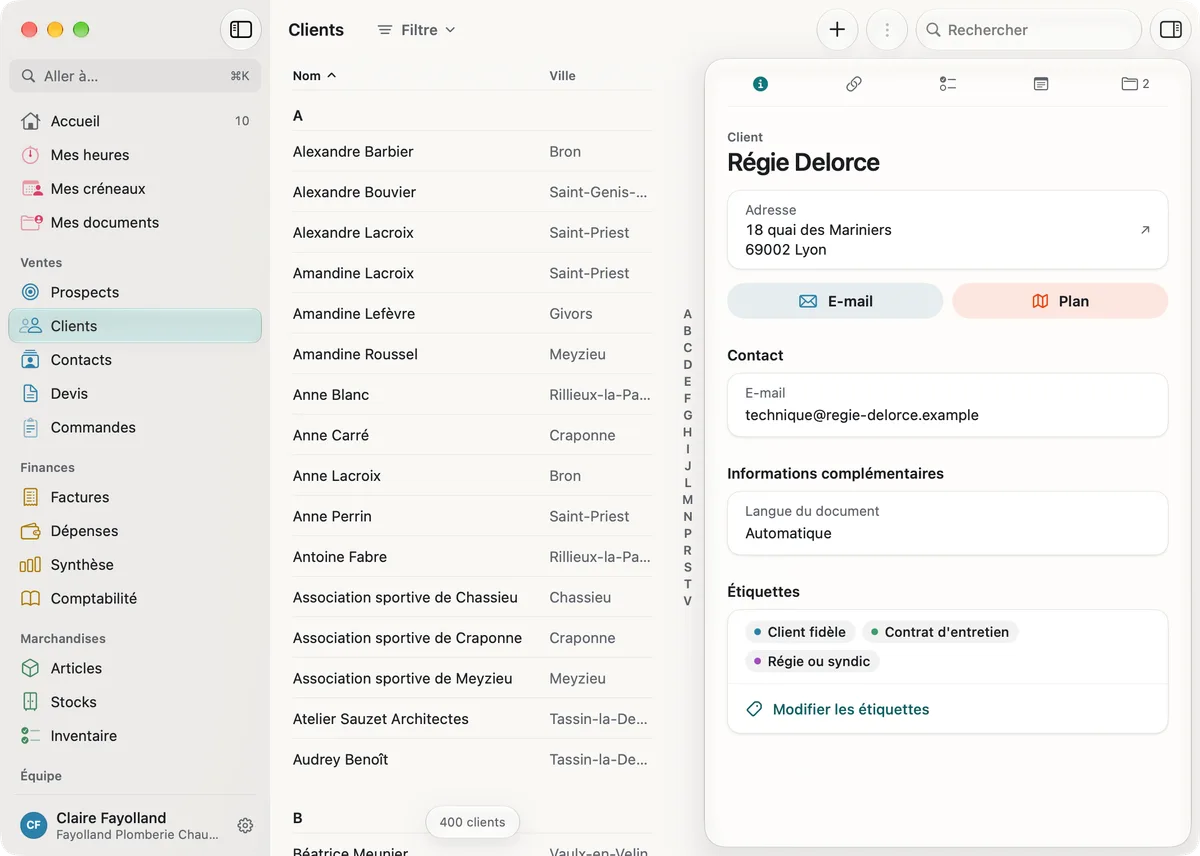The width and height of the screenshot is (1200, 856).
Task: Click the Rechercher search field
Action: [x=1029, y=30]
